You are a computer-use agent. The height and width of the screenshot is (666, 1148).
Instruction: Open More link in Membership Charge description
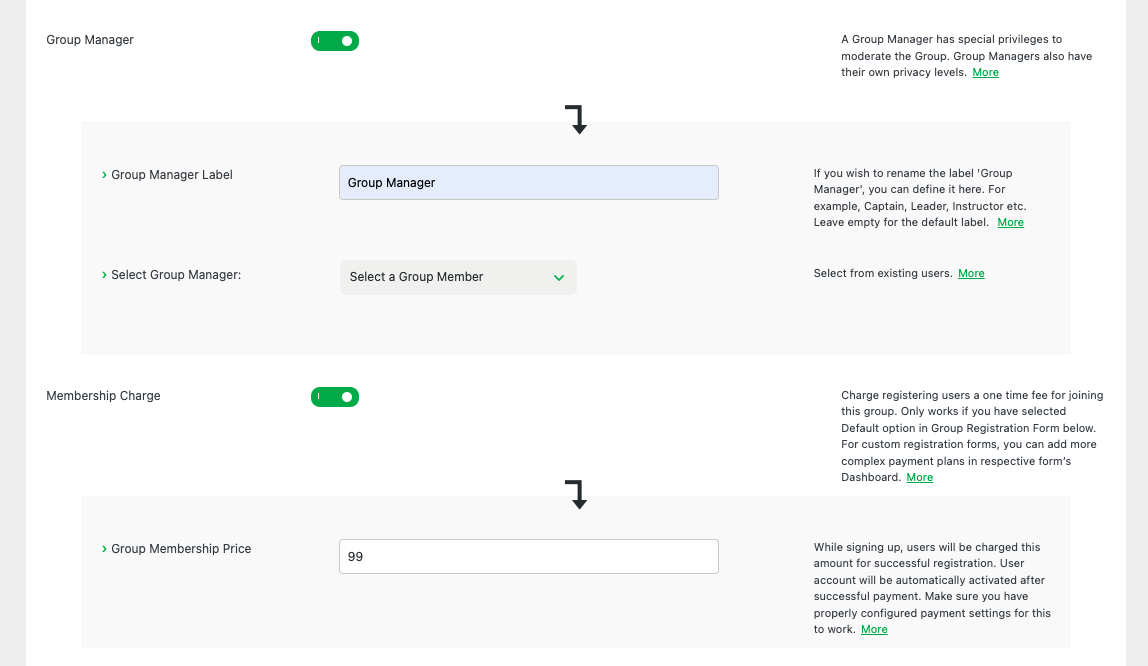coord(919,477)
